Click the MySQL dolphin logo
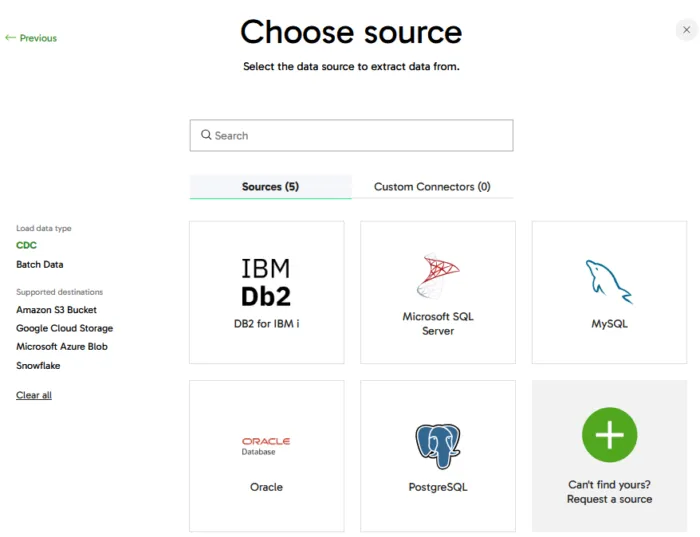 tap(609, 282)
